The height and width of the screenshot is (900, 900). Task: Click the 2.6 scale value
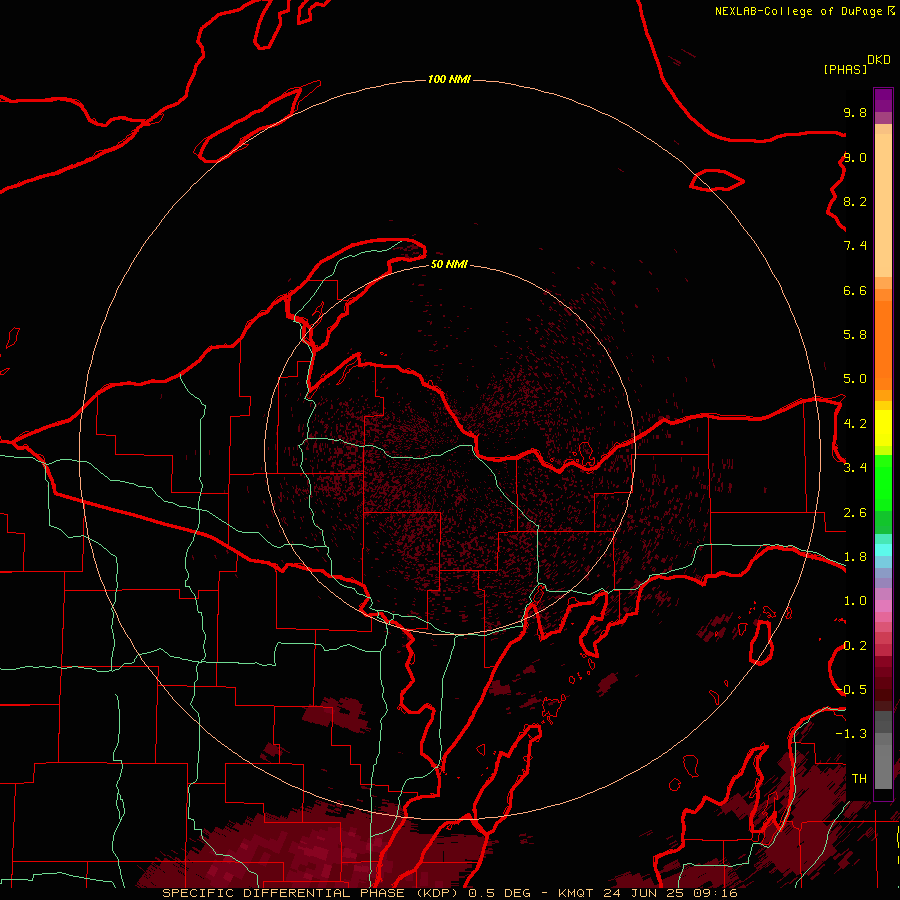coord(855,513)
